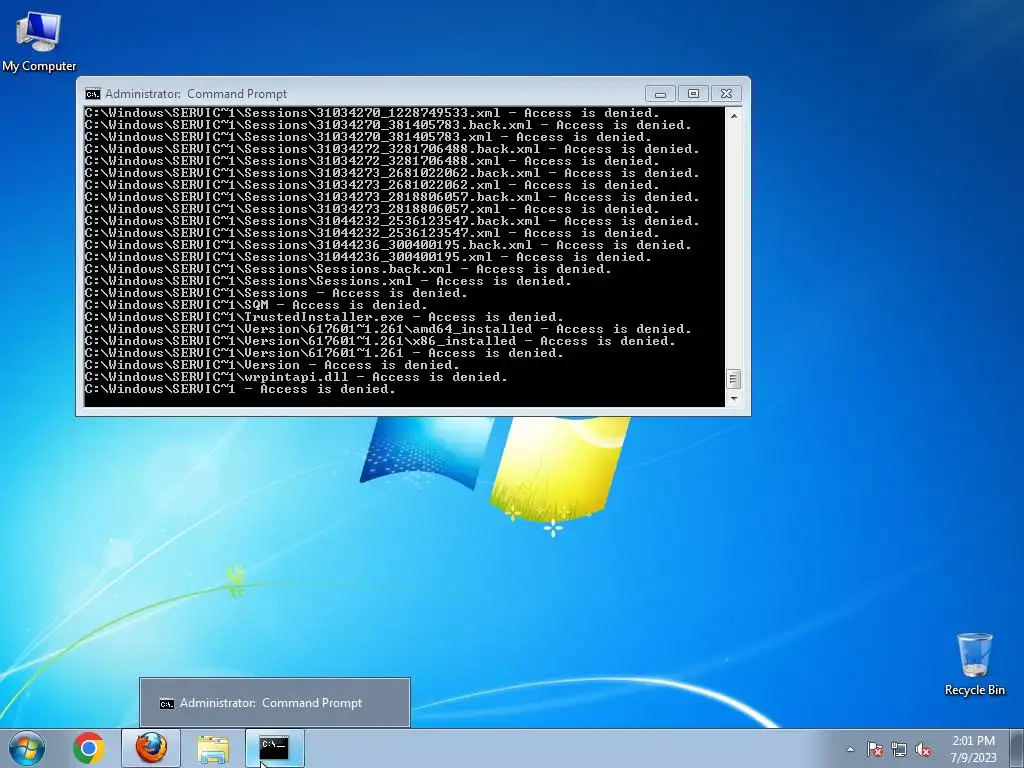Click the console scrollbar thumb
Image resolution: width=1024 pixels, height=768 pixels.
coord(733,379)
